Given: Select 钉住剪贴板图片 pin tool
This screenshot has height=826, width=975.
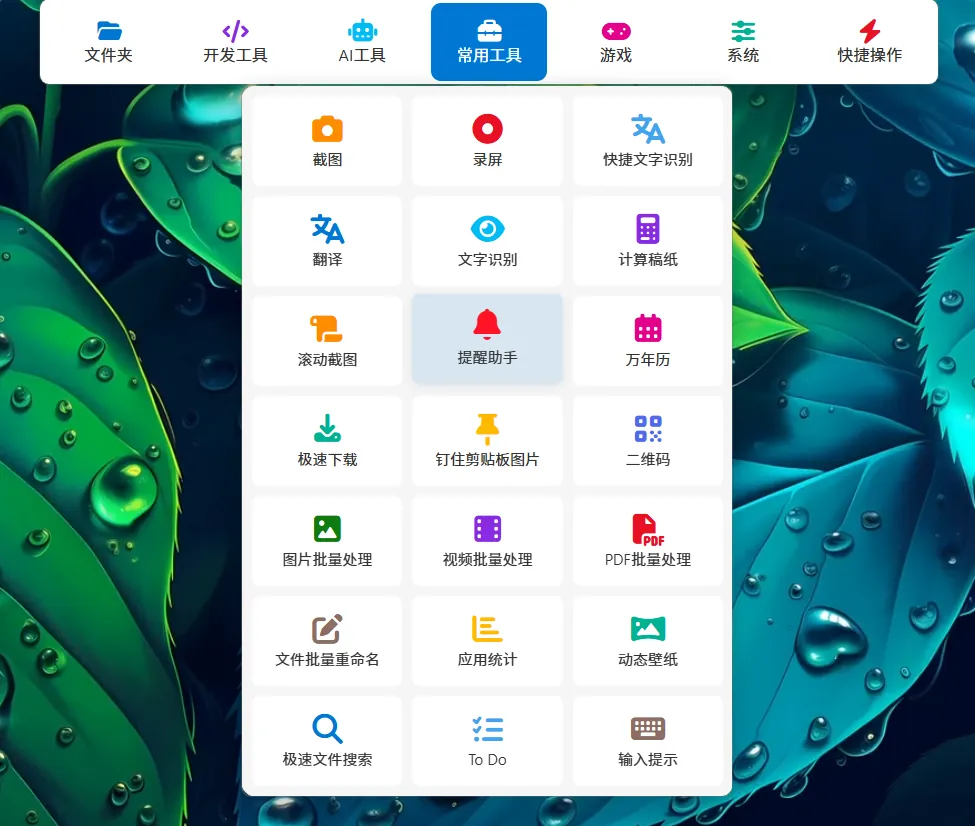Looking at the screenshot, I should (488, 441).
